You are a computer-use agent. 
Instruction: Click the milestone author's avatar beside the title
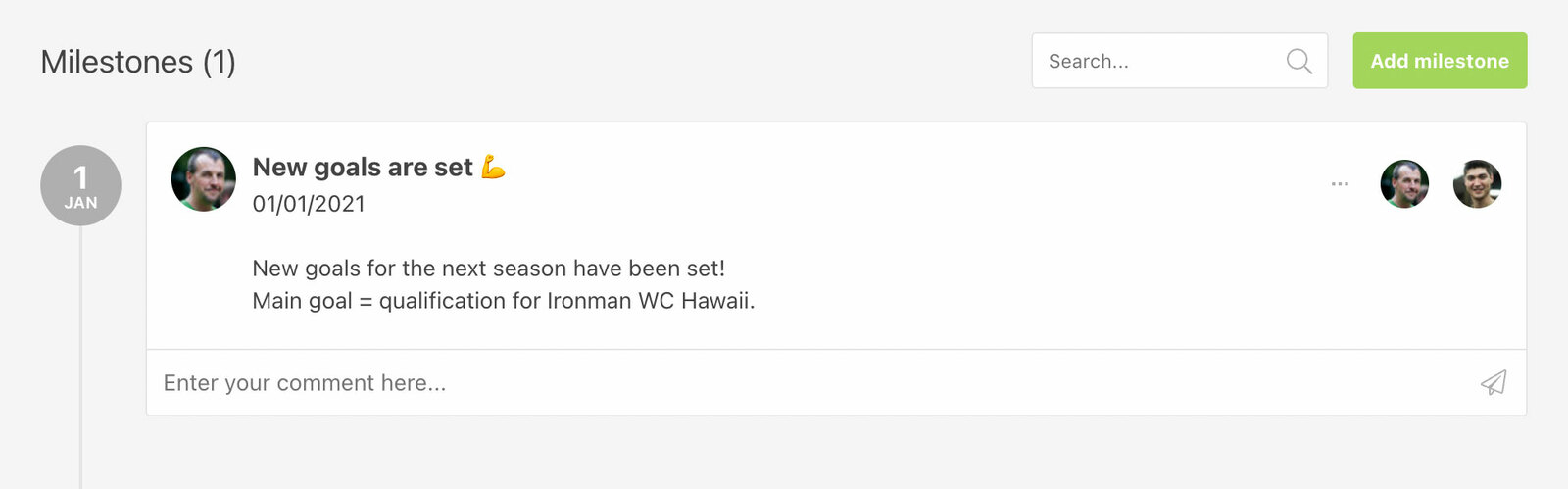click(x=204, y=179)
